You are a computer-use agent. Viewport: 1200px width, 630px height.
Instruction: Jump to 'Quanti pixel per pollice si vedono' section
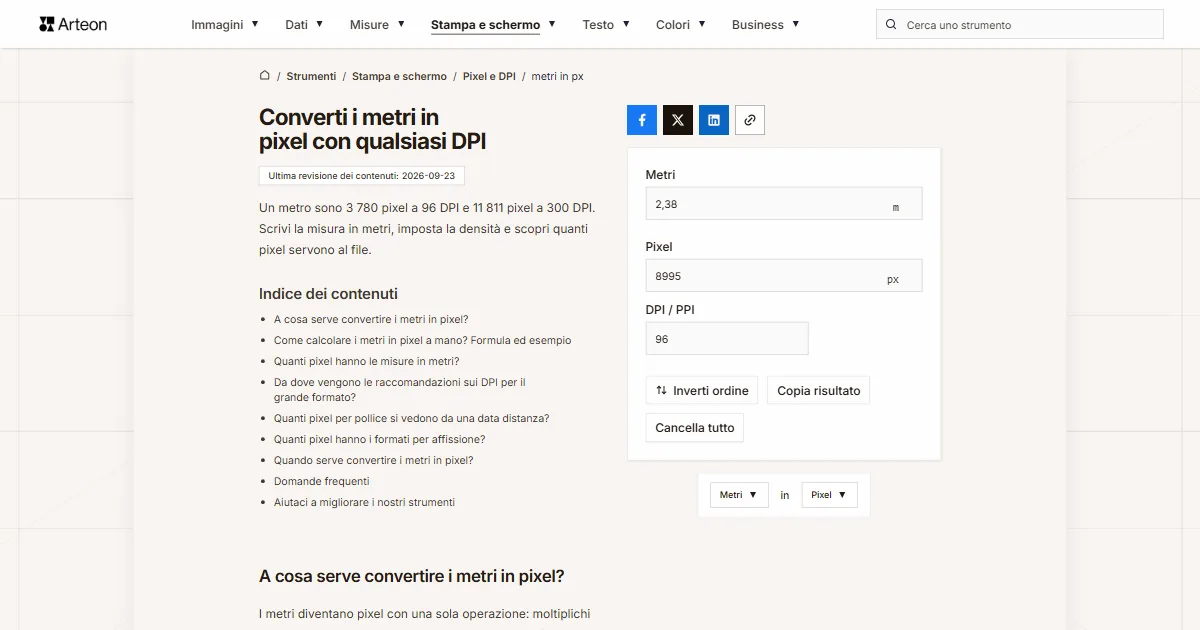pyautogui.click(x=412, y=419)
